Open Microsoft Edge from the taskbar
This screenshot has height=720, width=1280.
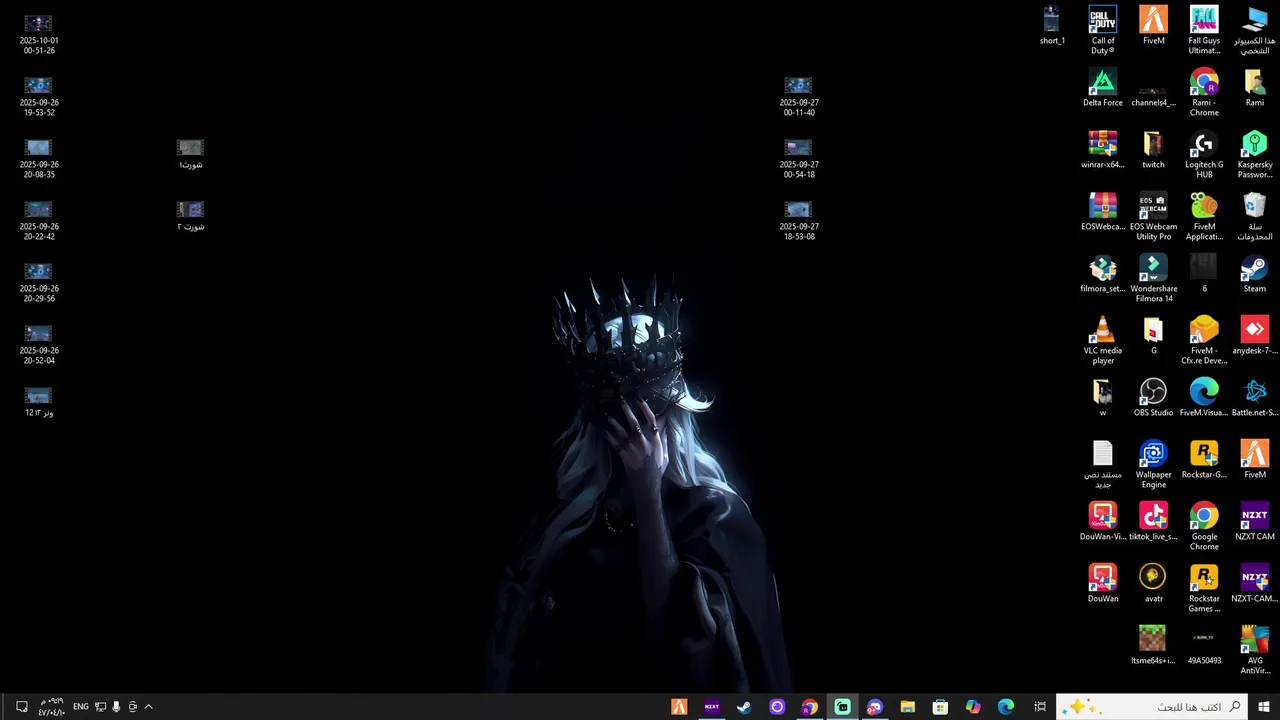click(1006, 707)
